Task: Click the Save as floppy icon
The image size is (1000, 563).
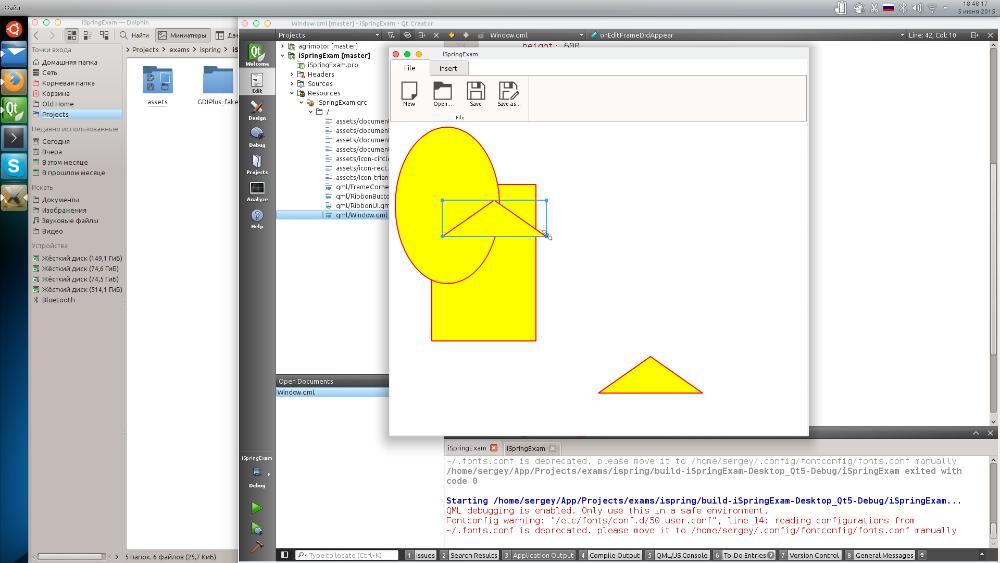Action: [508, 94]
